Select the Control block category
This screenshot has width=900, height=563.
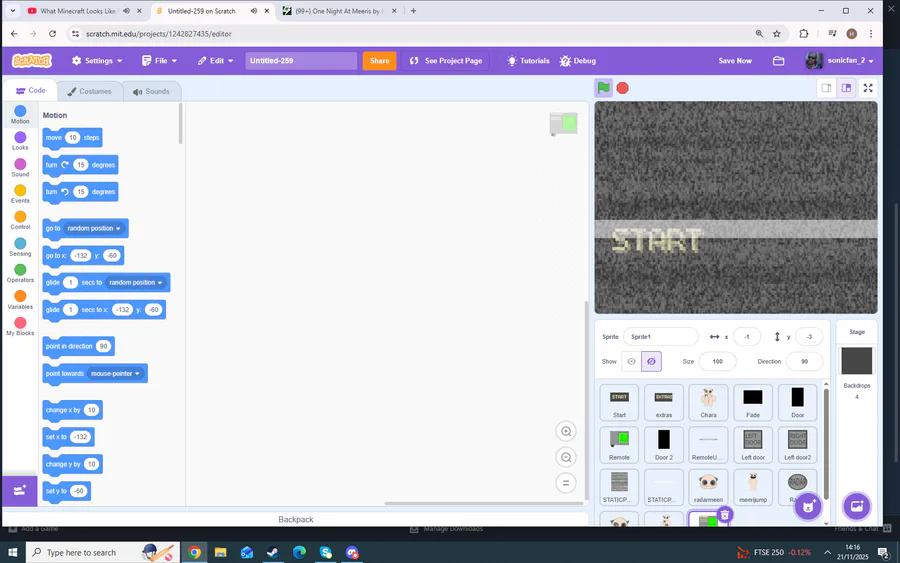tap(20, 220)
